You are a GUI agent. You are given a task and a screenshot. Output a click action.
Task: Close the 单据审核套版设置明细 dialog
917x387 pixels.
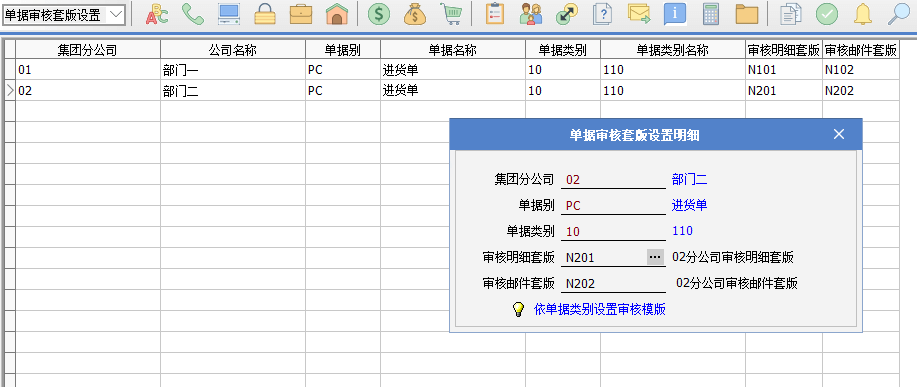click(839, 134)
